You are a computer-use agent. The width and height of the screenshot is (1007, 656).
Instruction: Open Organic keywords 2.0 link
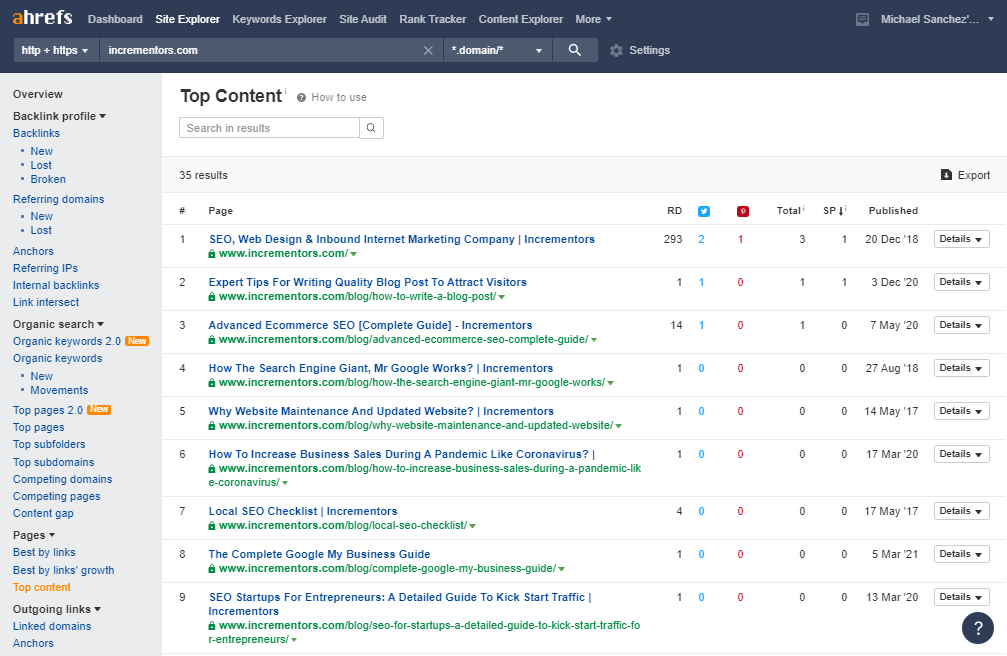pyautogui.click(x=67, y=341)
